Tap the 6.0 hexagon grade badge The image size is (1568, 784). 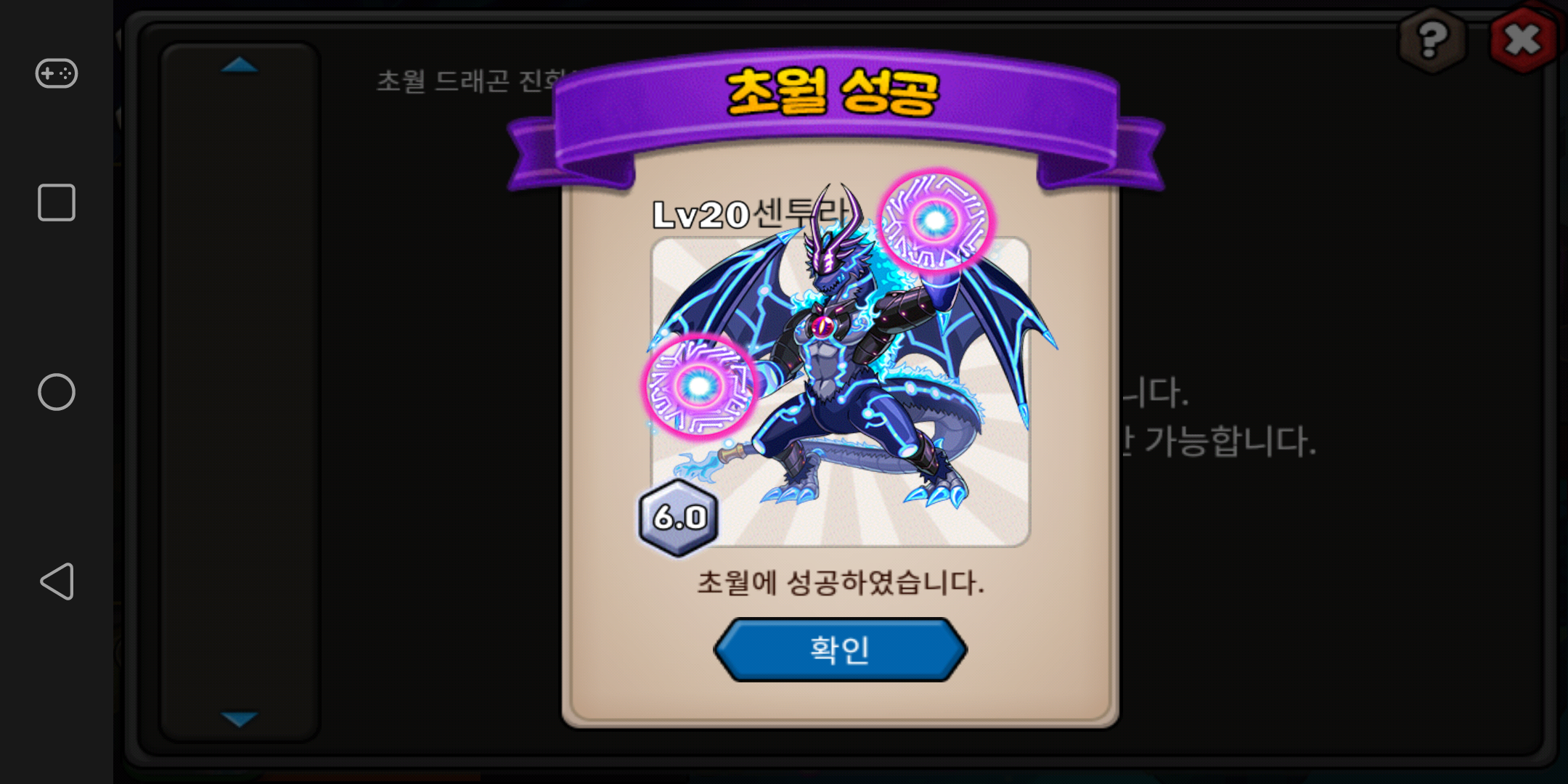tap(679, 518)
